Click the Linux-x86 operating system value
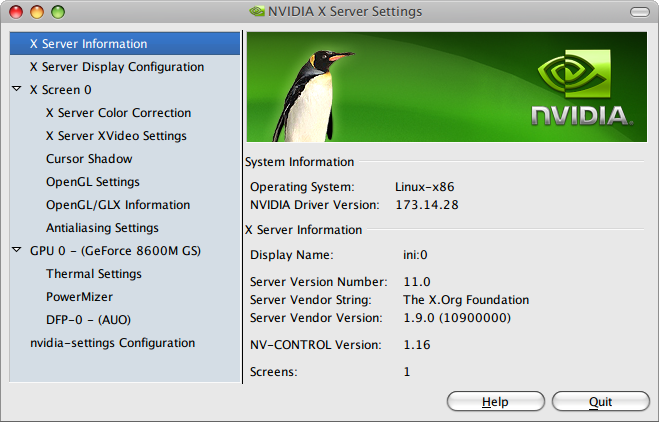 coord(424,187)
